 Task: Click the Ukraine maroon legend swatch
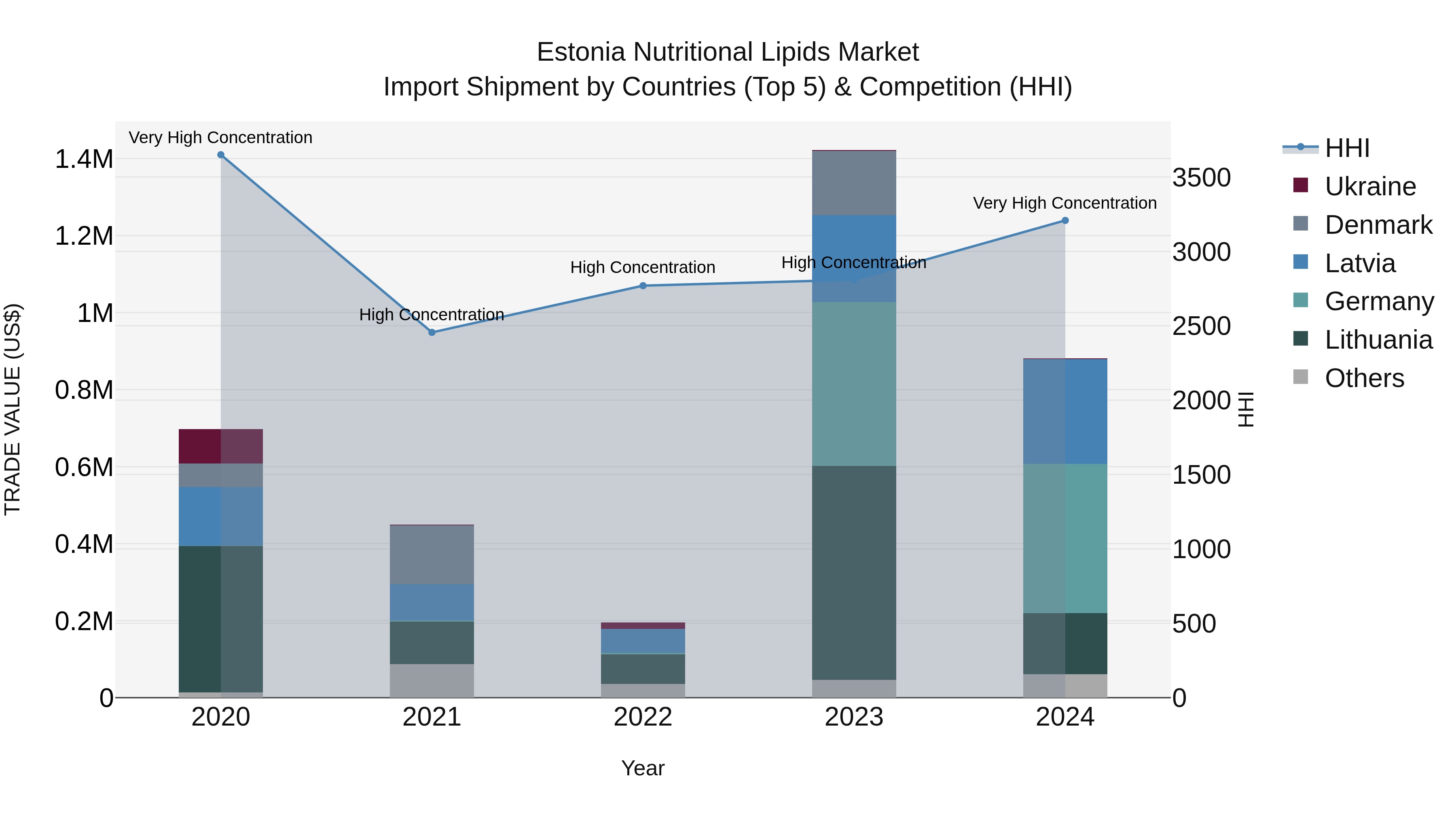[1301, 185]
